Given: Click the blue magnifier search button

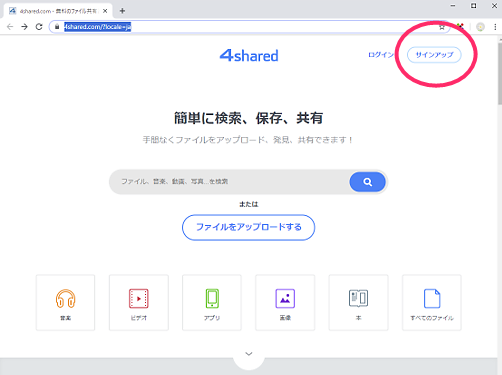Looking at the screenshot, I should click(367, 182).
